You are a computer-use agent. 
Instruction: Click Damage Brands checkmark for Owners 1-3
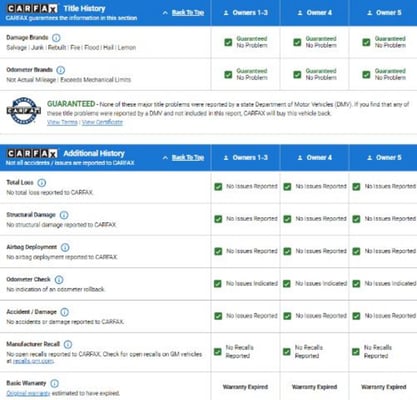(x=228, y=42)
